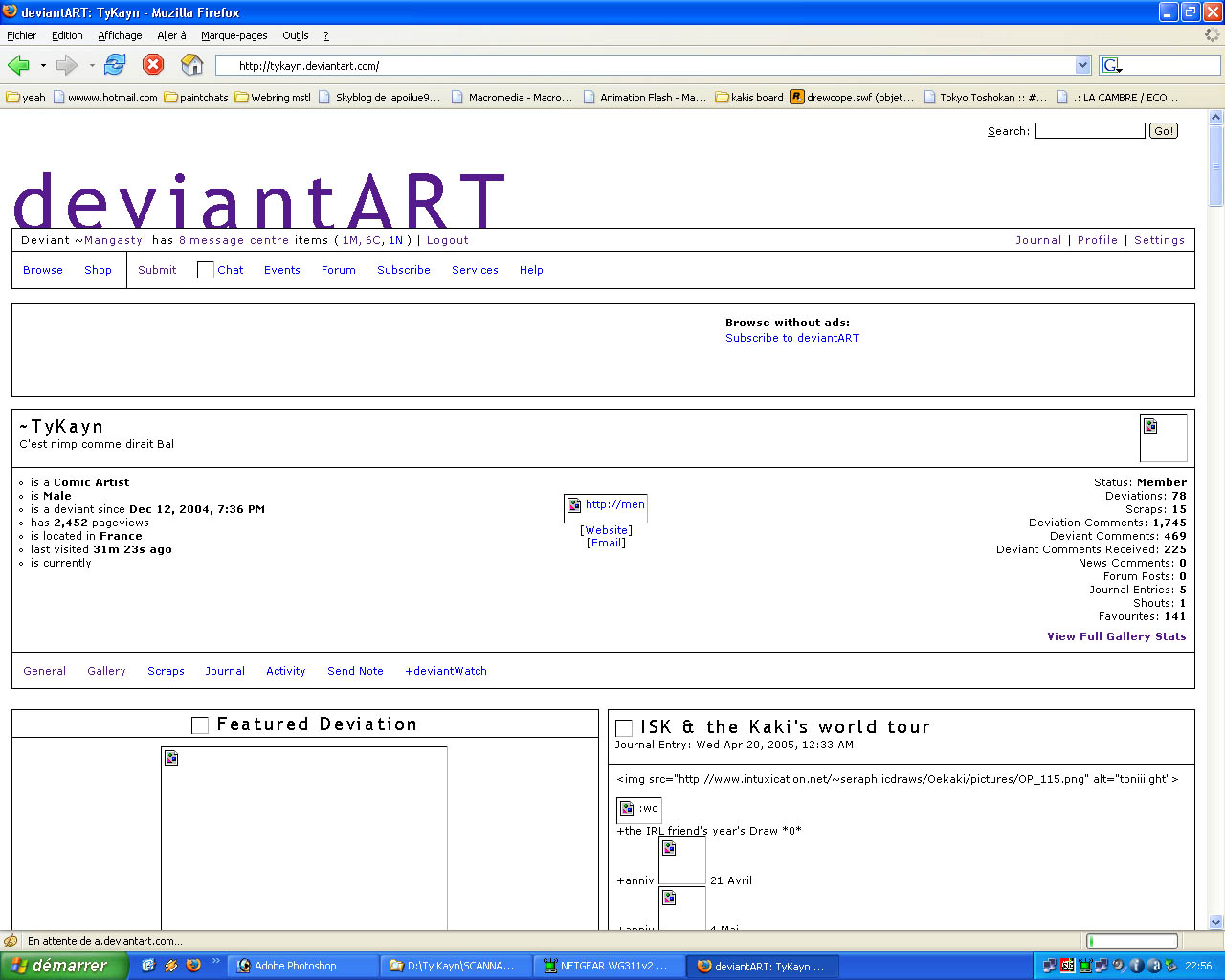Open the Google search engine selector
Image resolution: width=1225 pixels, height=980 pixels.
click(1112, 65)
